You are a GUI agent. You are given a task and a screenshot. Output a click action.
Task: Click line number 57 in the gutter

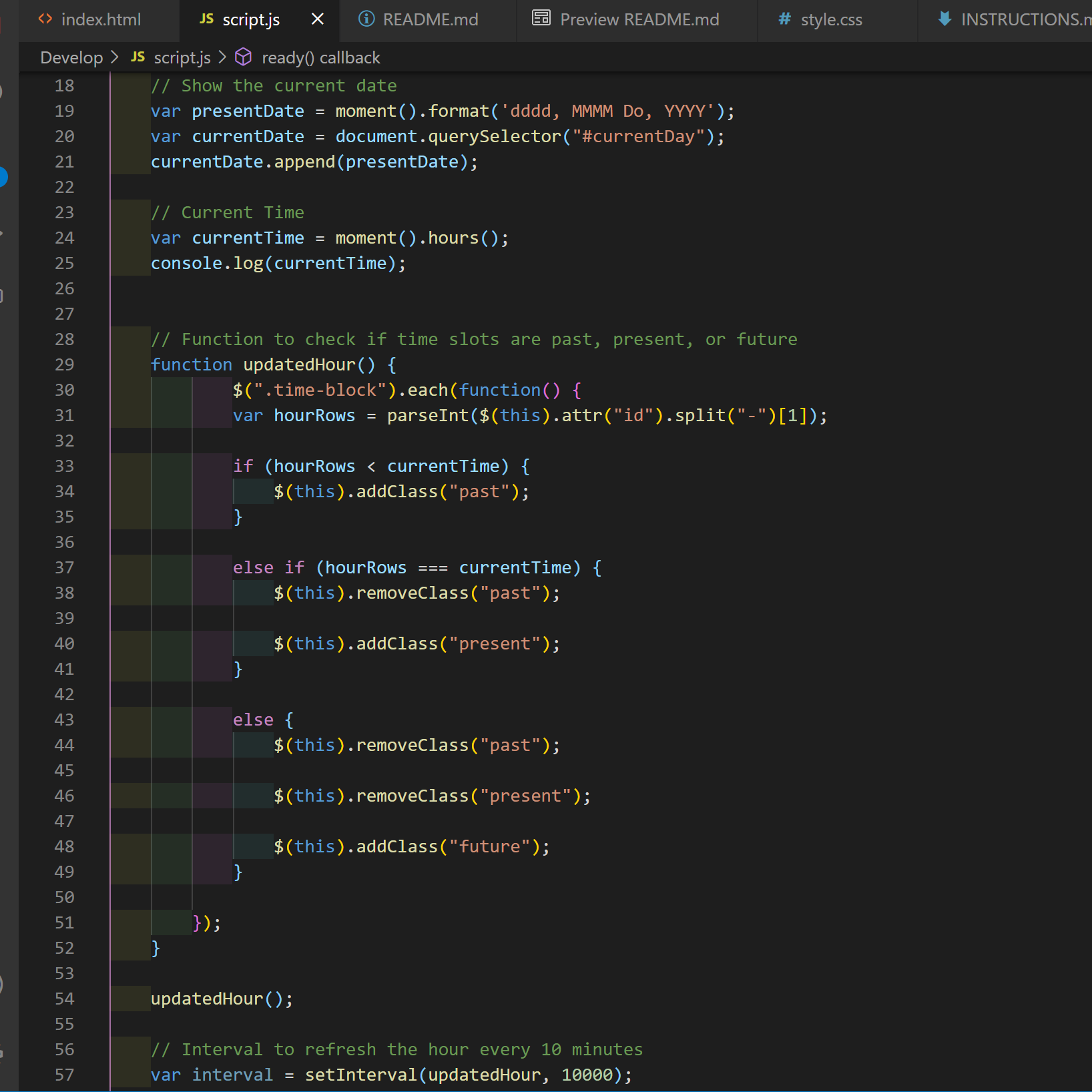tap(65, 1075)
